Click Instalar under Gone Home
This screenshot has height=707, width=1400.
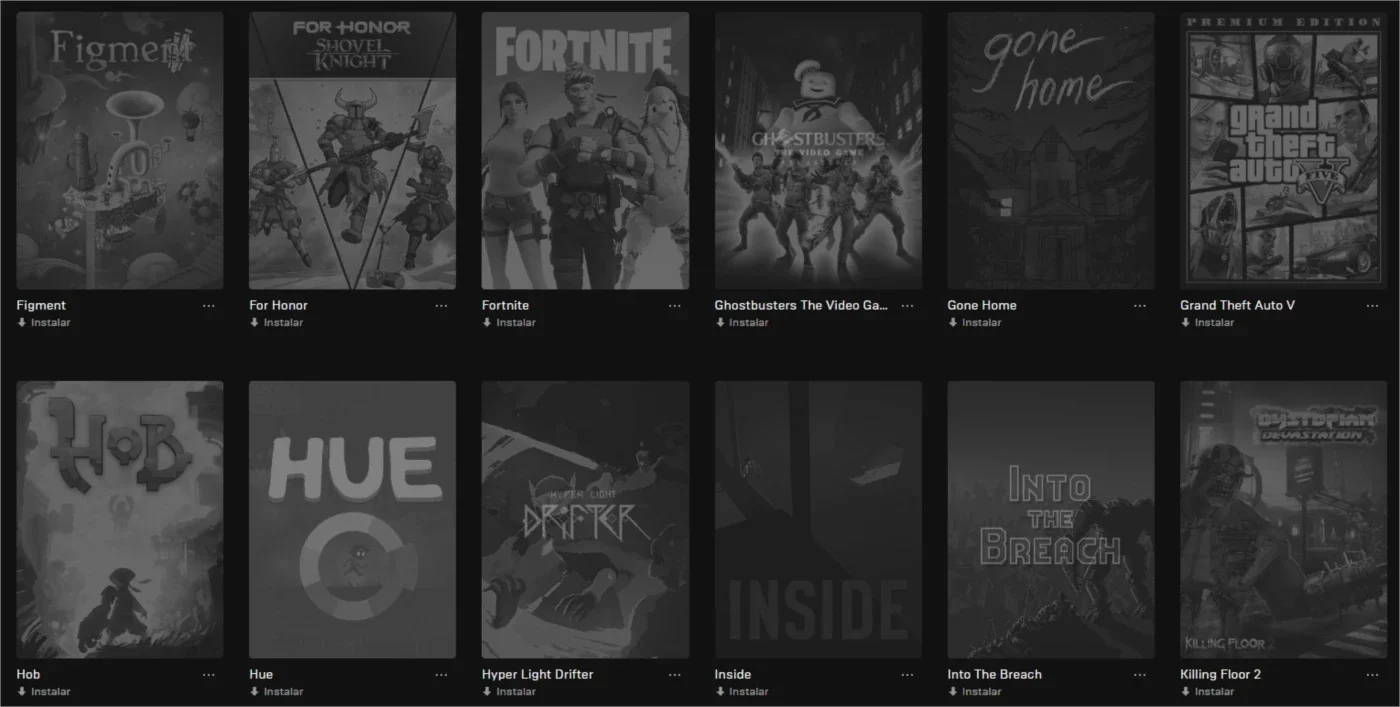click(x=975, y=323)
